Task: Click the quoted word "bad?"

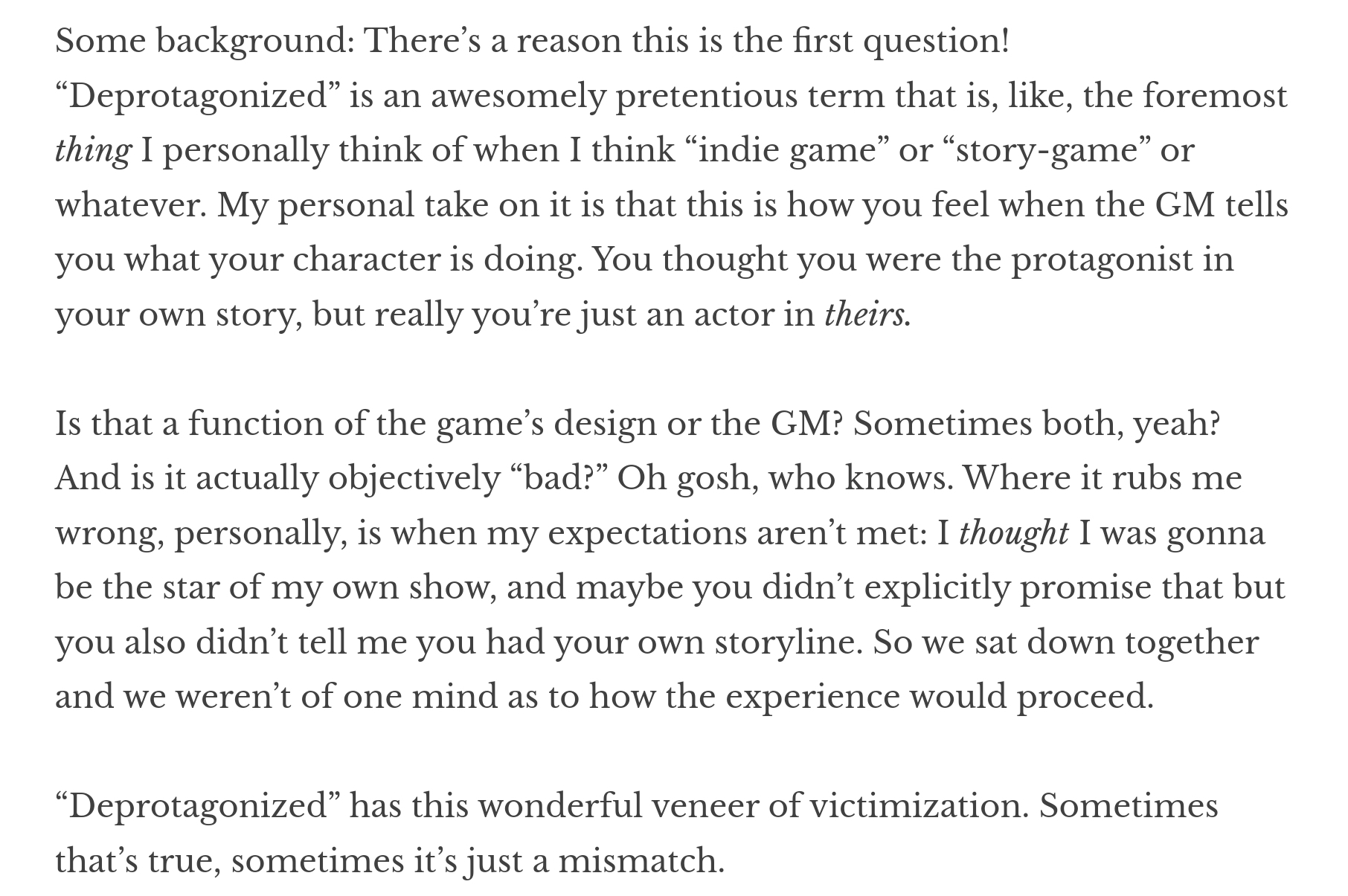Action: click(x=558, y=478)
